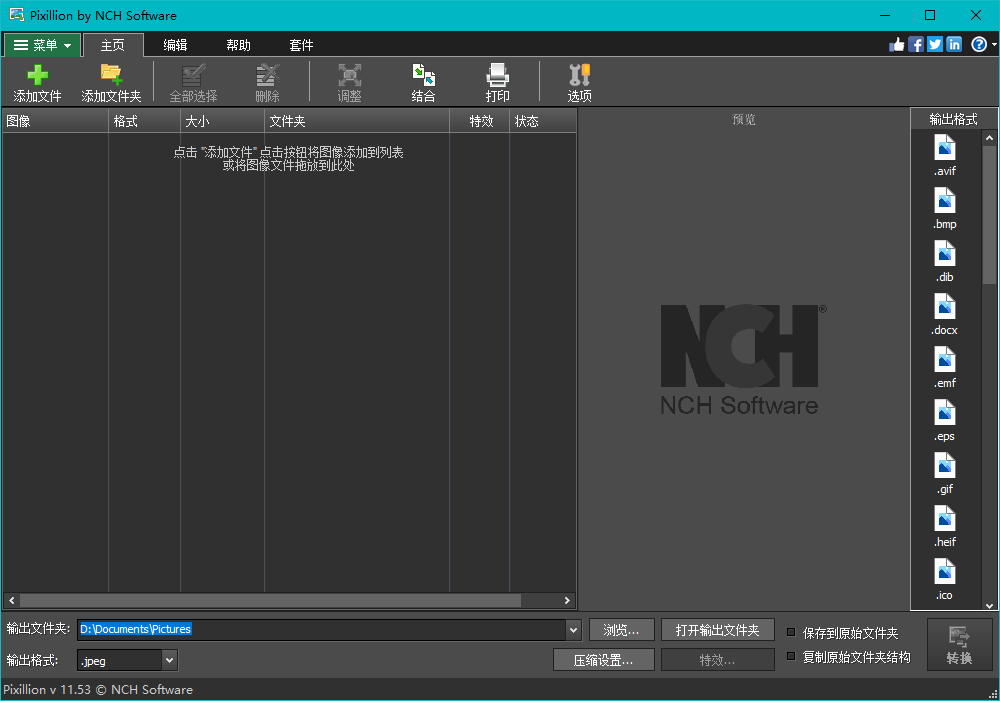Pick the .gif output format icon
Screen dimensions: 1000x701
pos(945,466)
